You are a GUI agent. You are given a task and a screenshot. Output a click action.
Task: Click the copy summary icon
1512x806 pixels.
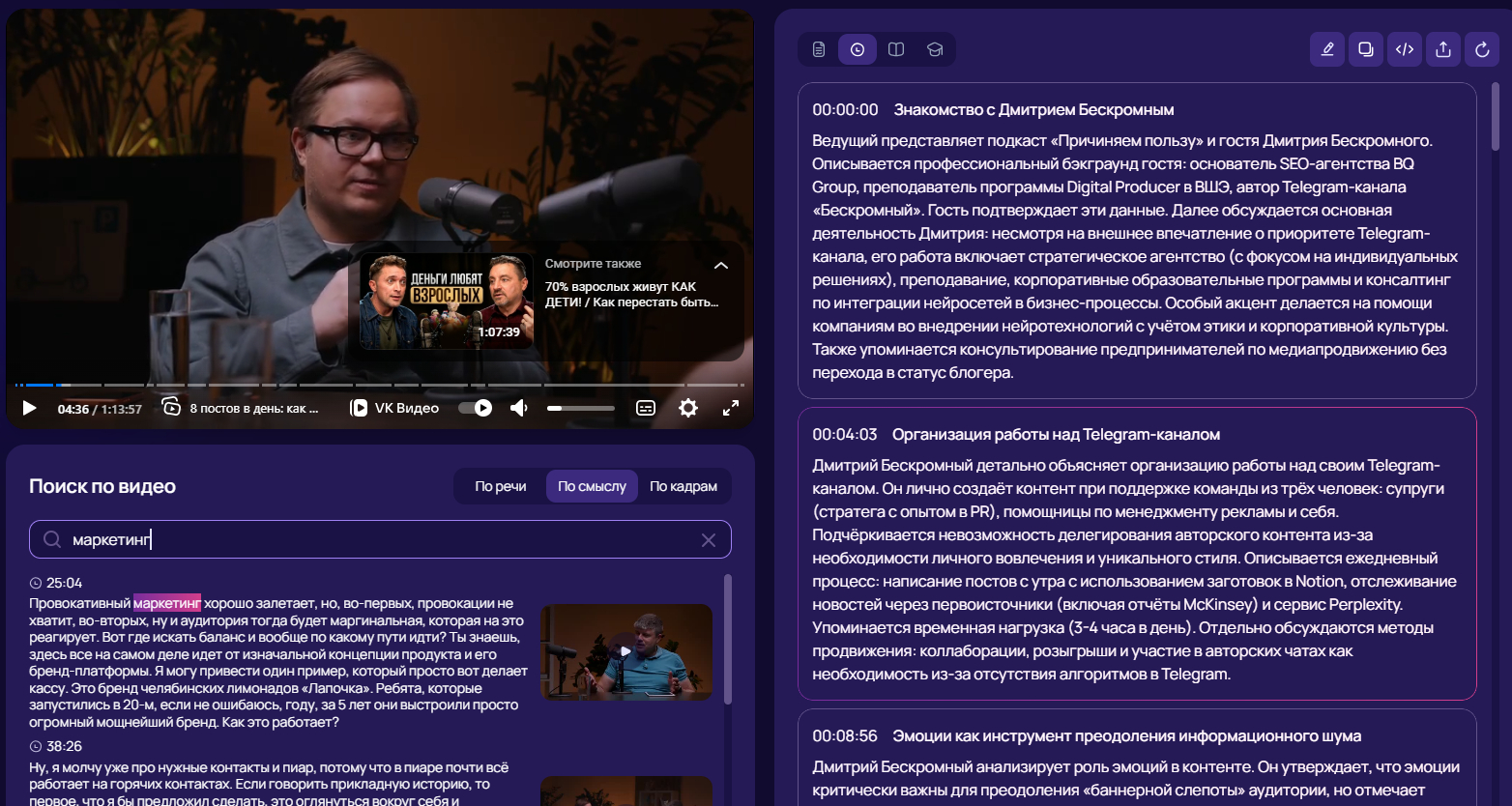pos(1366,49)
